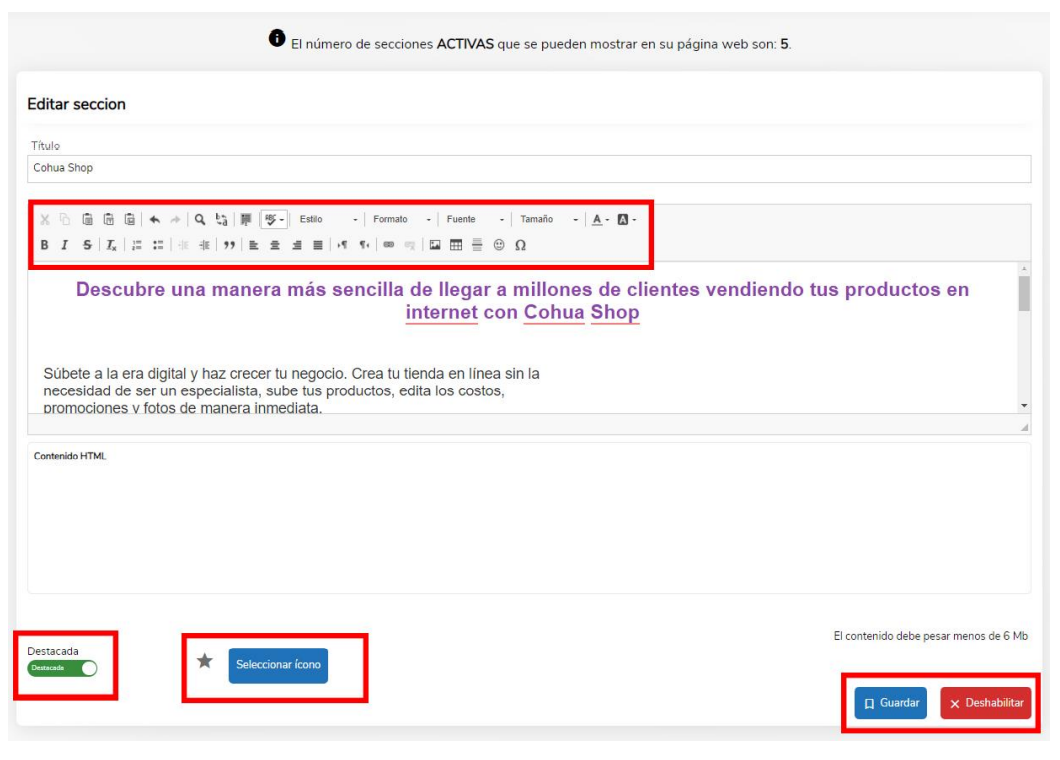This screenshot has height=760, width=1060.
Task: Open Find with the magnifier icon
Action: tap(200, 219)
